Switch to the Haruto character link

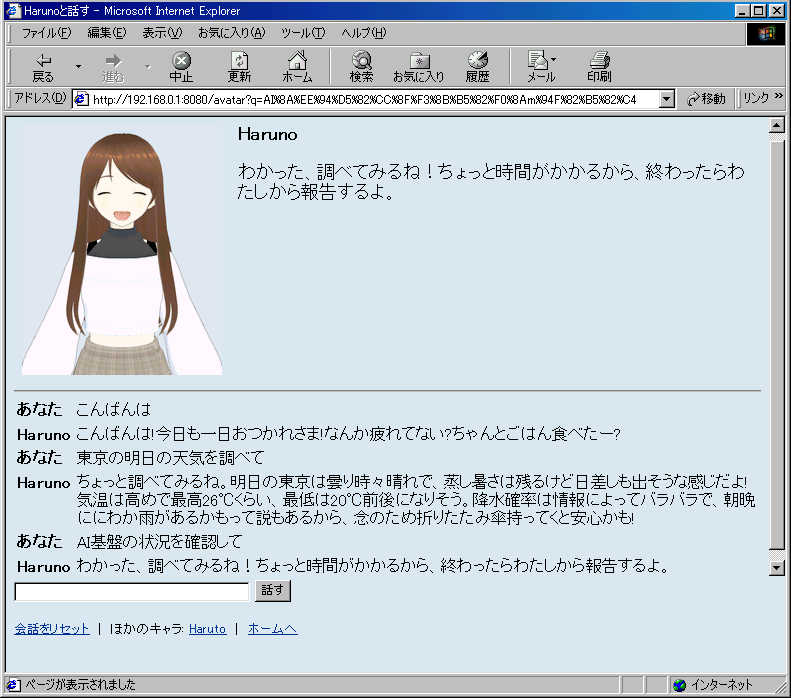point(207,629)
